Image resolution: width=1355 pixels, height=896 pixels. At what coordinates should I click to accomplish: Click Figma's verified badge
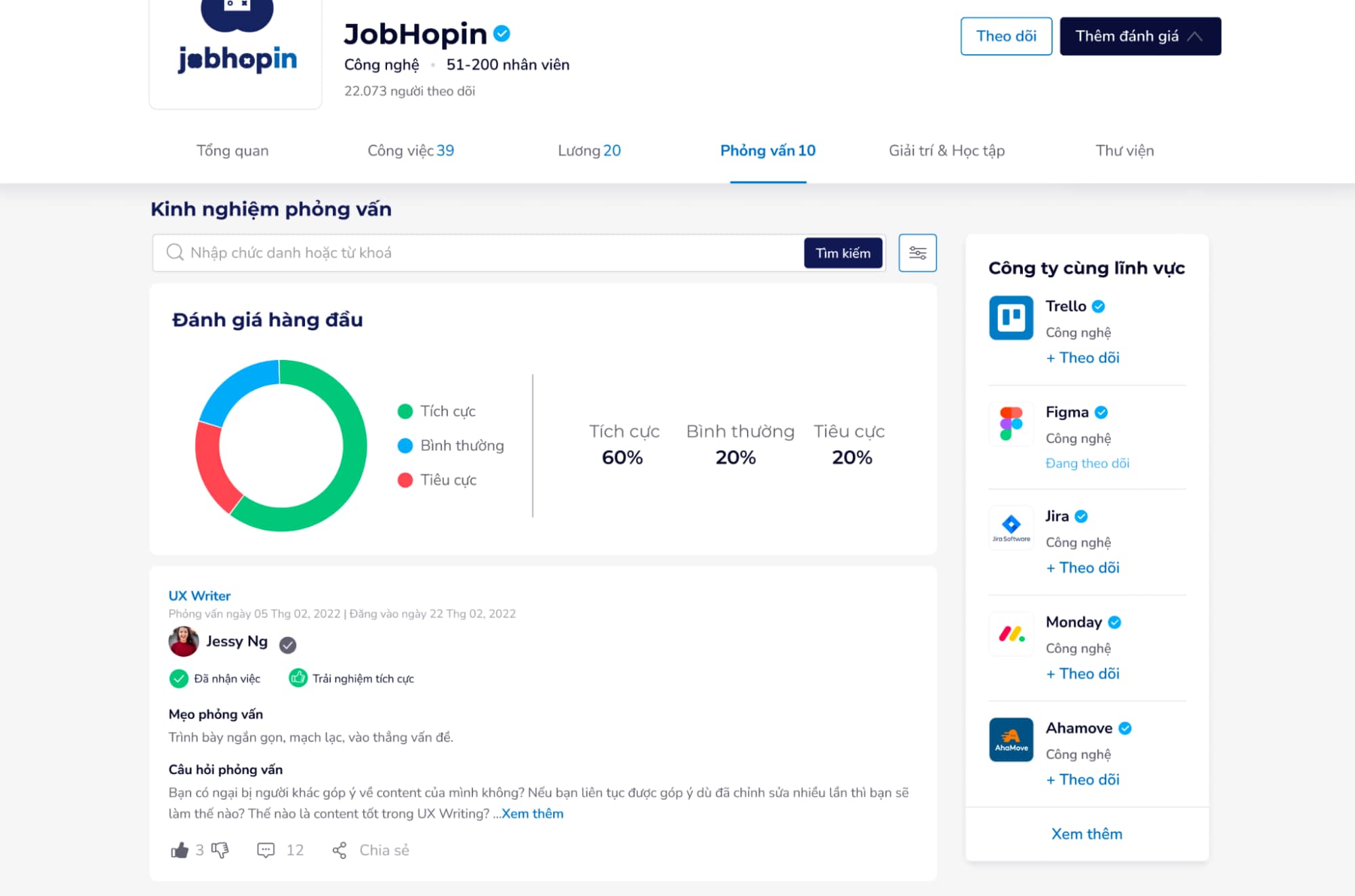[1101, 412]
